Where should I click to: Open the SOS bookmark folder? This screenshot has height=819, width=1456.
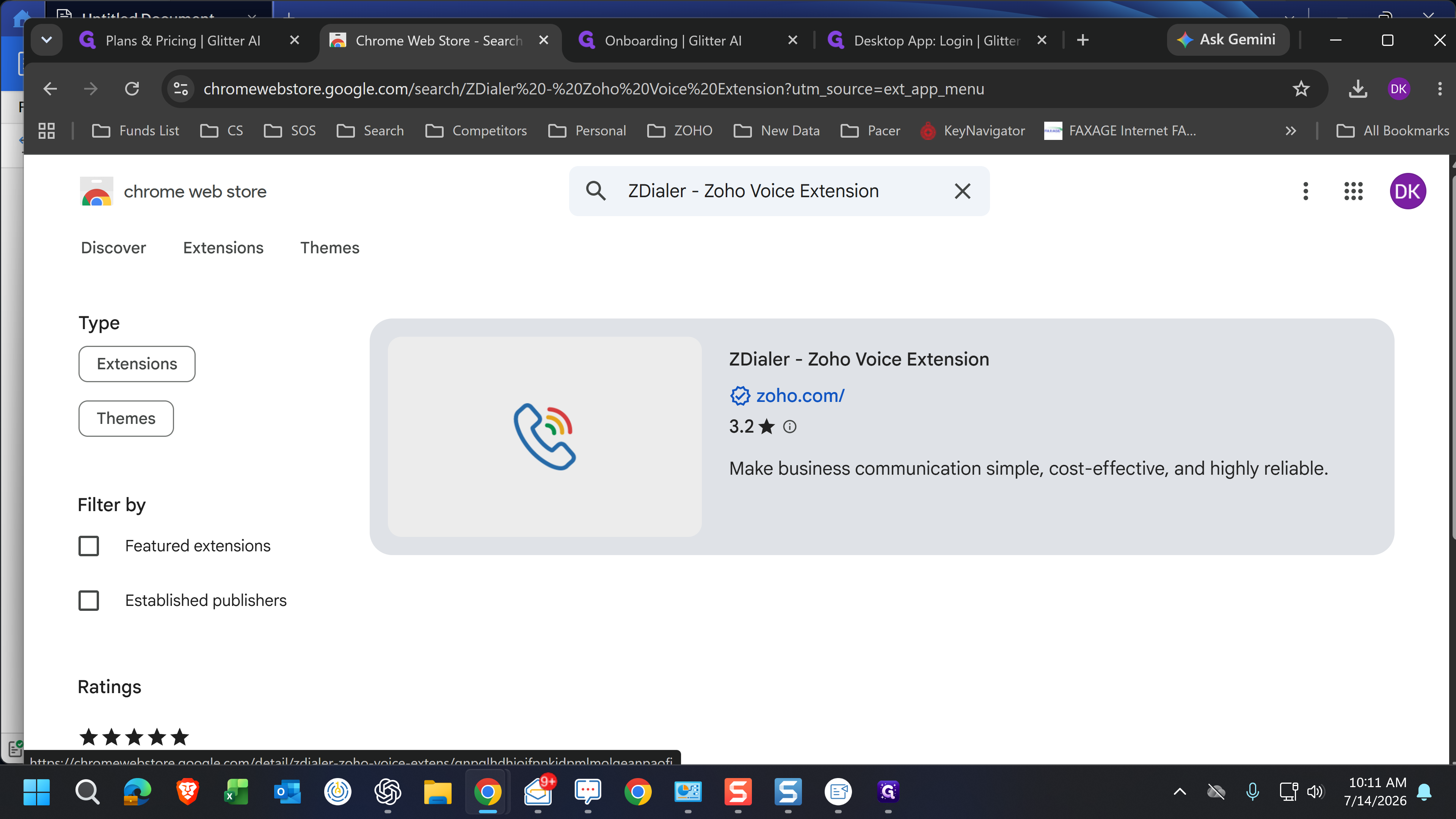tap(289, 131)
